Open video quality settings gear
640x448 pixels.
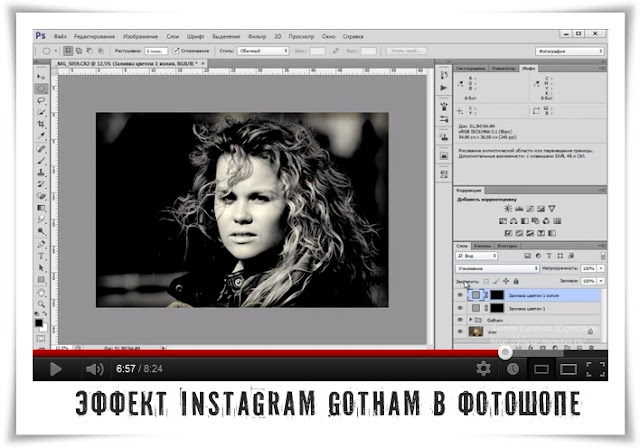484,369
